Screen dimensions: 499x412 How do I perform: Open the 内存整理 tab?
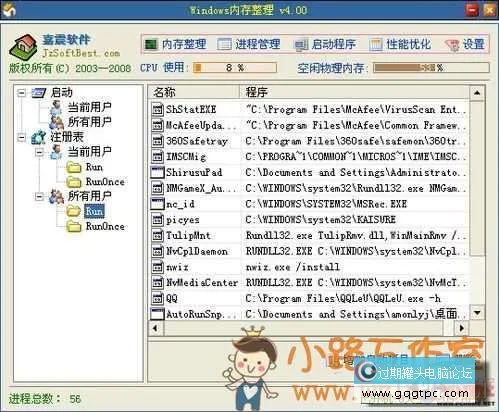click(175, 44)
